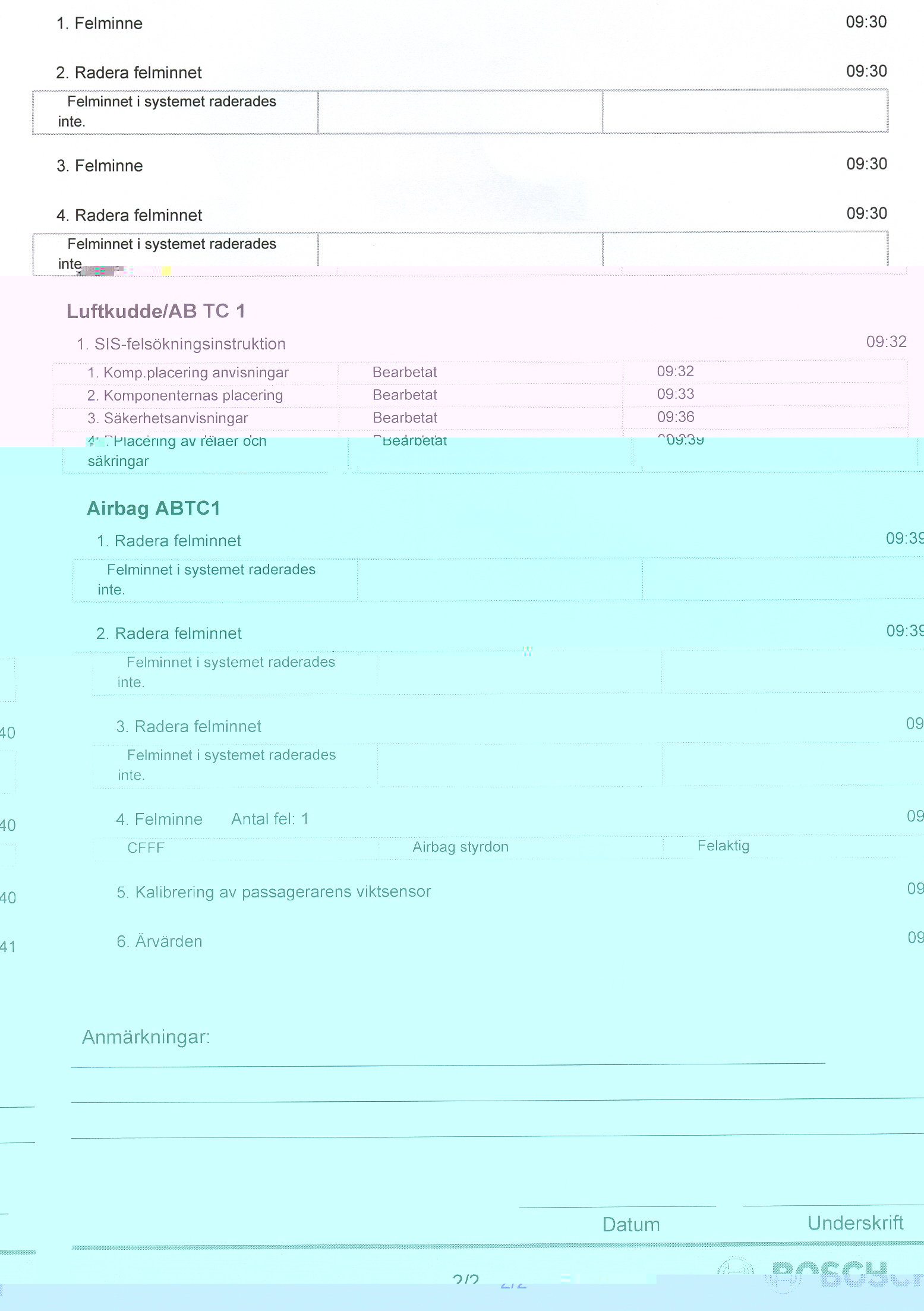Click the Felaktig status text
The image size is (924, 1311).
[x=723, y=846]
